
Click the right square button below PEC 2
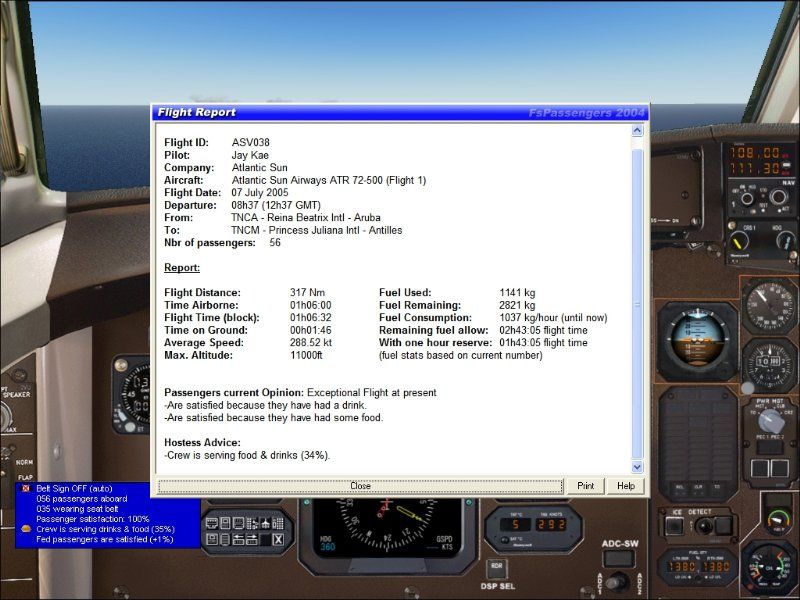[x=780, y=468]
